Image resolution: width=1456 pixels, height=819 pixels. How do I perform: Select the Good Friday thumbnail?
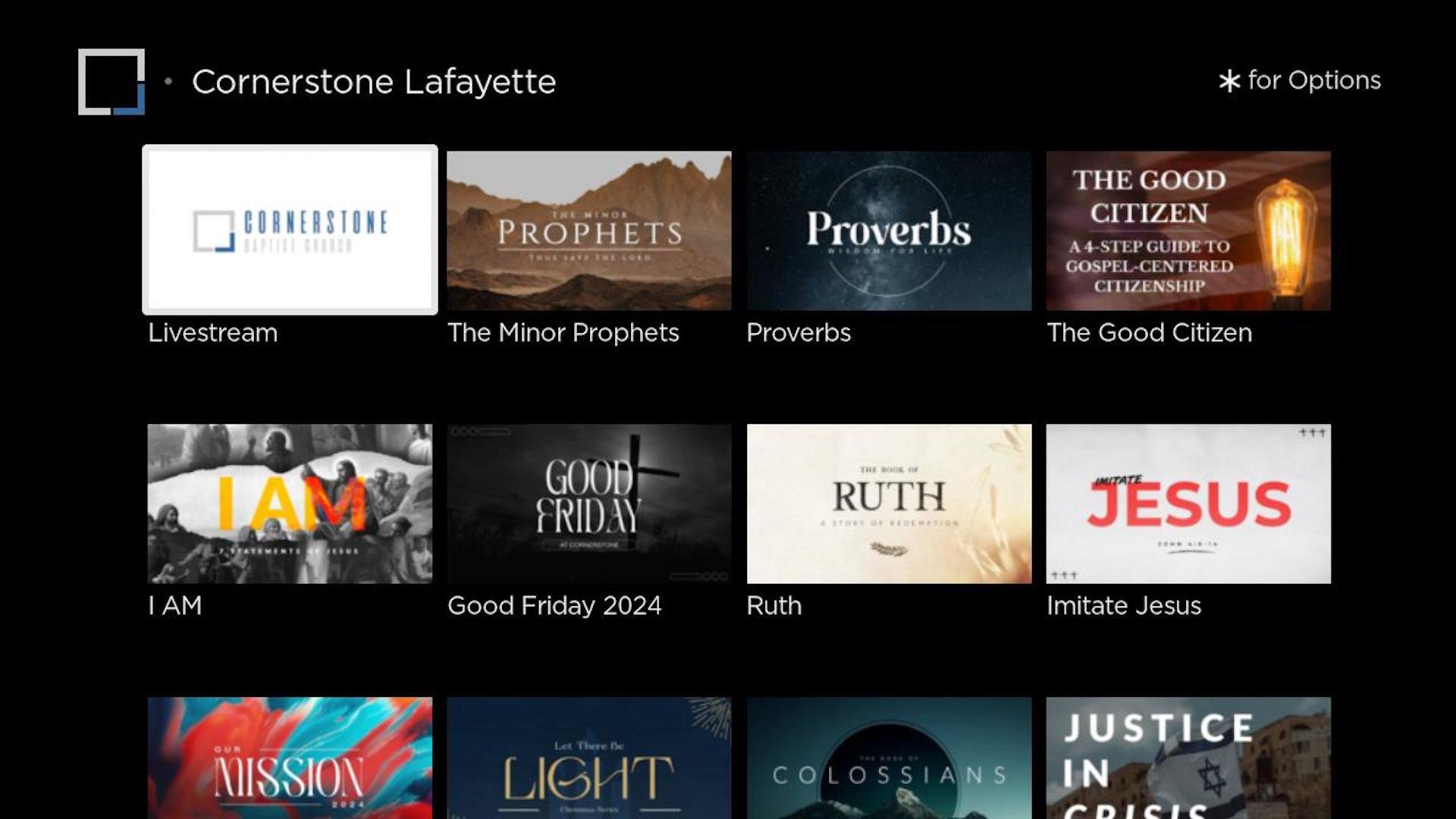coord(589,504)
